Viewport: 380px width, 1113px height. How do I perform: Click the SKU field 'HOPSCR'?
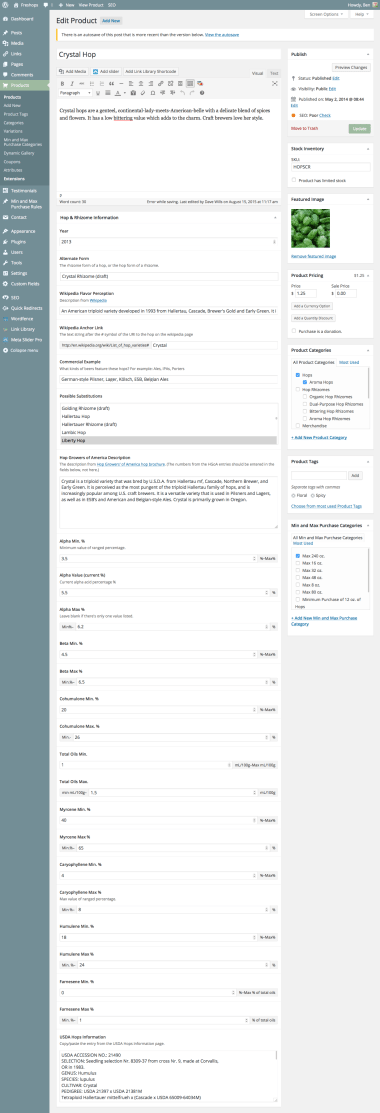[x=331, y=167]
